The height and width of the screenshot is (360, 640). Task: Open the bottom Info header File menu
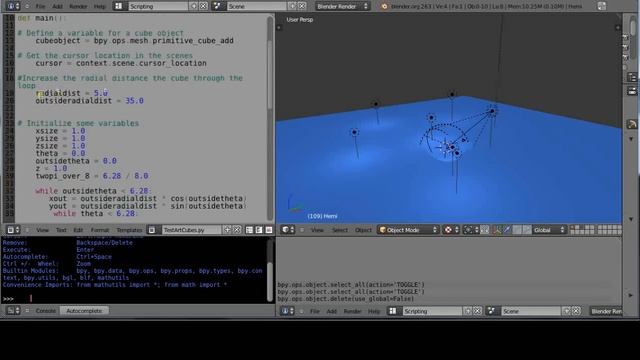click(x=315, y=311)
